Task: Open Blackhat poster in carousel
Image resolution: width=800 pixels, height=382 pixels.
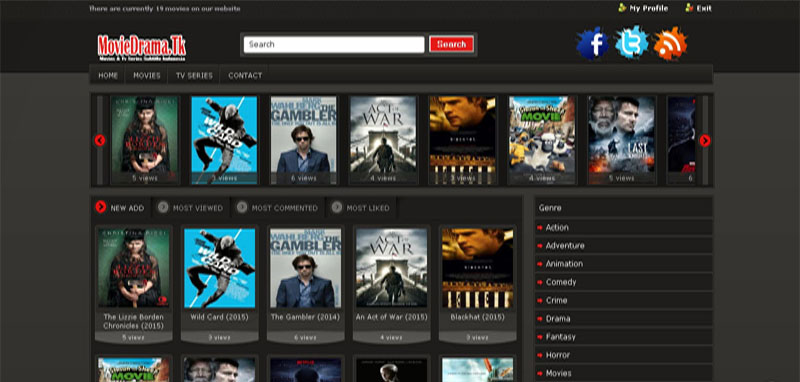Action: [463, 139]
